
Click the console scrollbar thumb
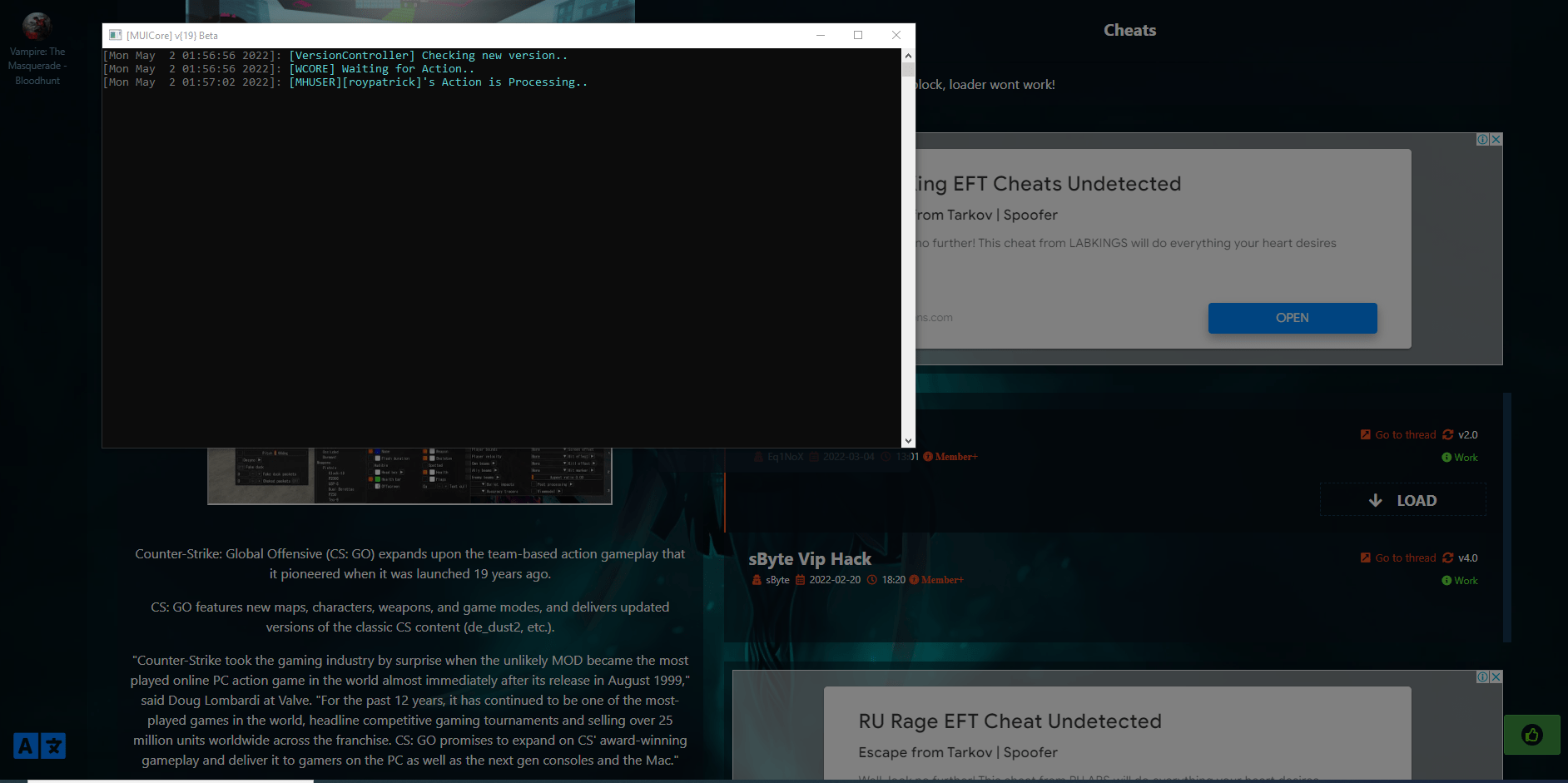908,69
